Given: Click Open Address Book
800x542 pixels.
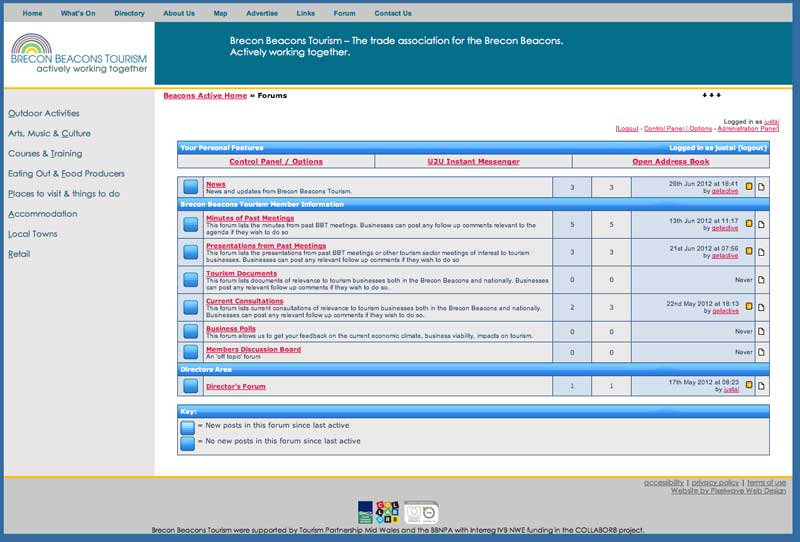Looking at the screenshot, I should click(671, 162).
